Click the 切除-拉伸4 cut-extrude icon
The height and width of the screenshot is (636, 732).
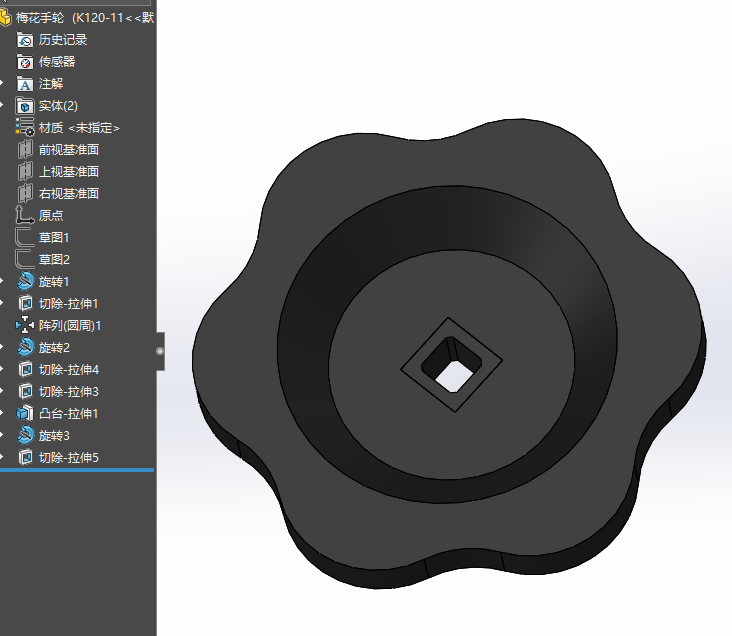coord(25,369)
